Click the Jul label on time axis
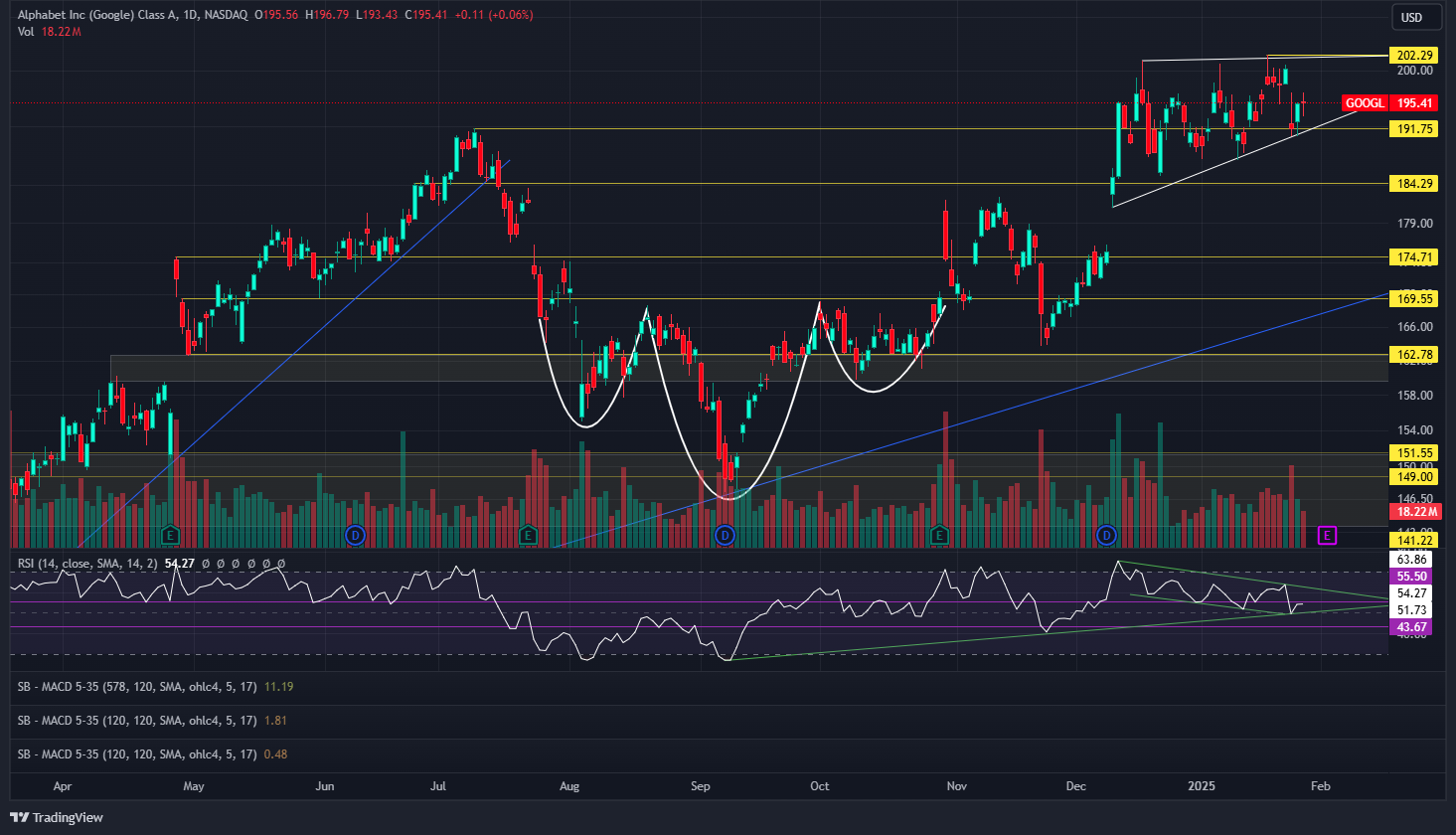1456x835 pixels. coord(438,786)
